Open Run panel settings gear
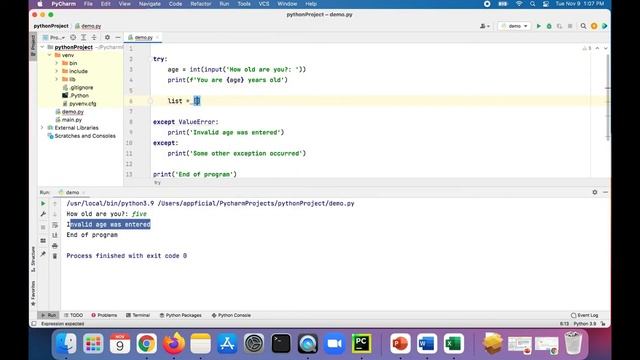Viewport: 640px width, 360px height. 595,192
